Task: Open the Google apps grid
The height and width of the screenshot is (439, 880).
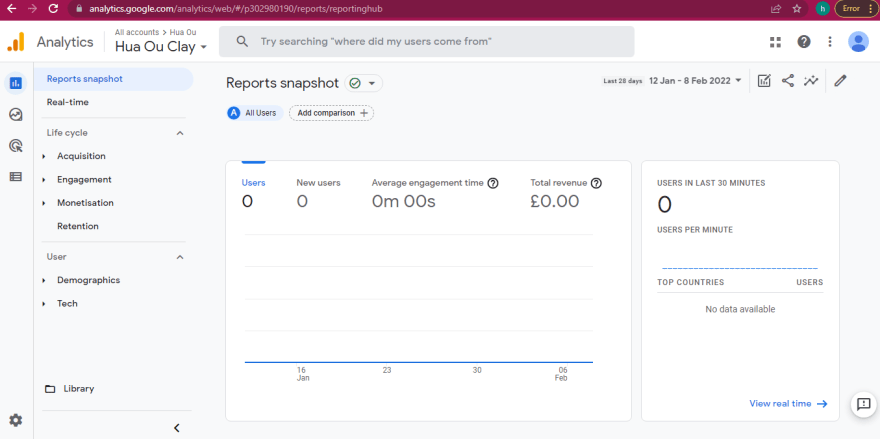Action: click(776, 42)
